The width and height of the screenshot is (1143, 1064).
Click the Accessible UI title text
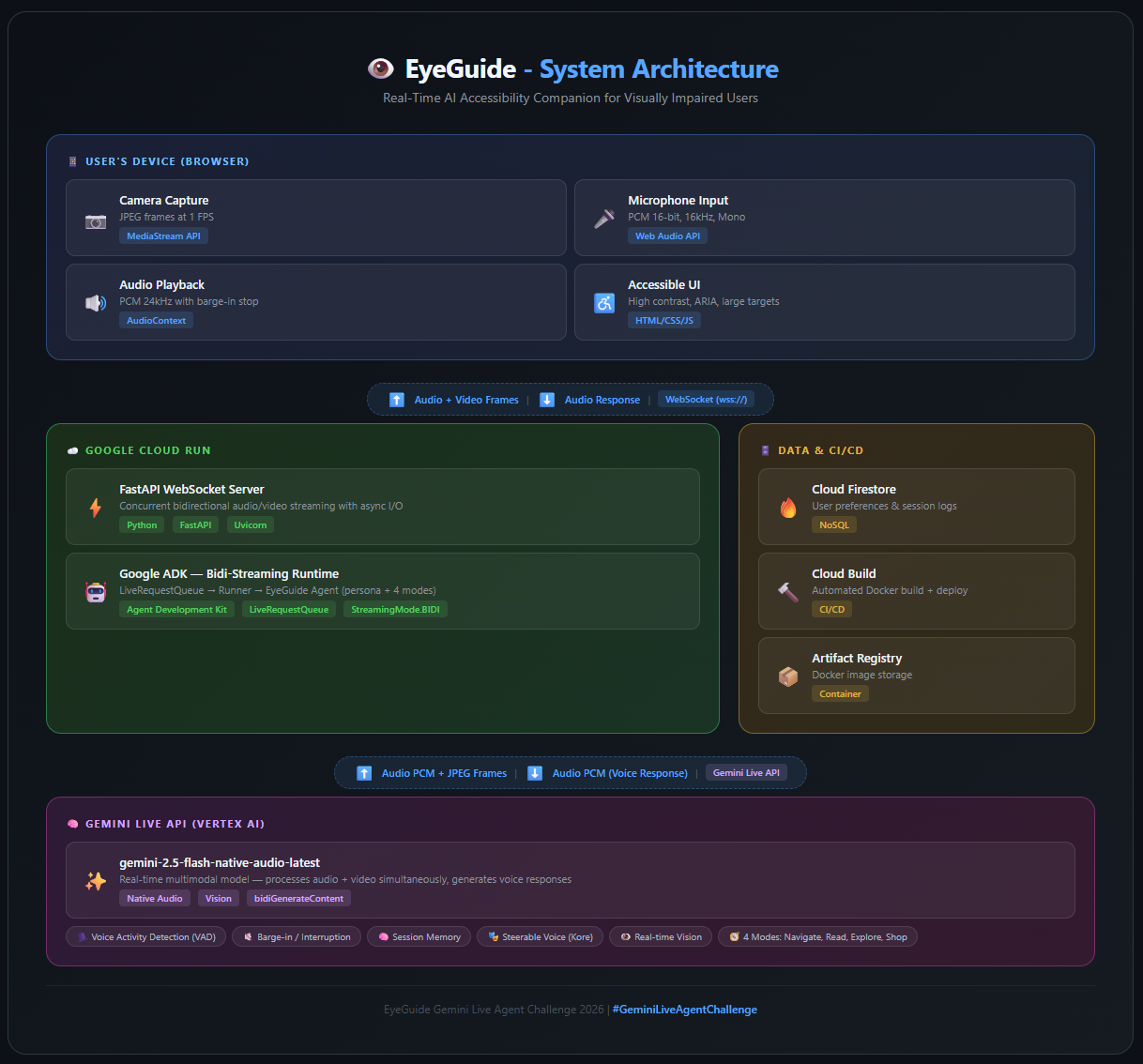(664, 285)
